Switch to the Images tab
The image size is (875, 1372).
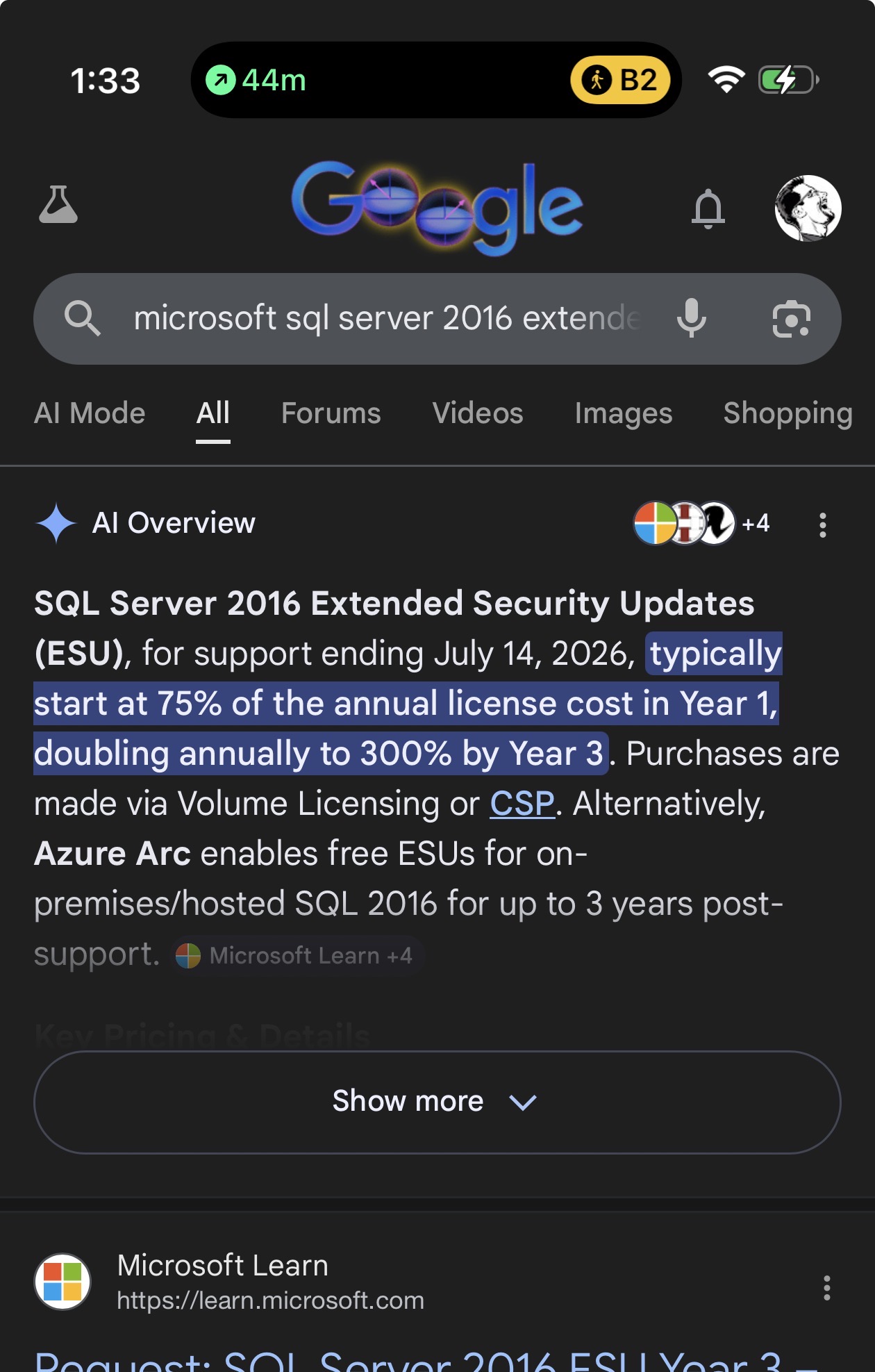[x=623, y=413]
